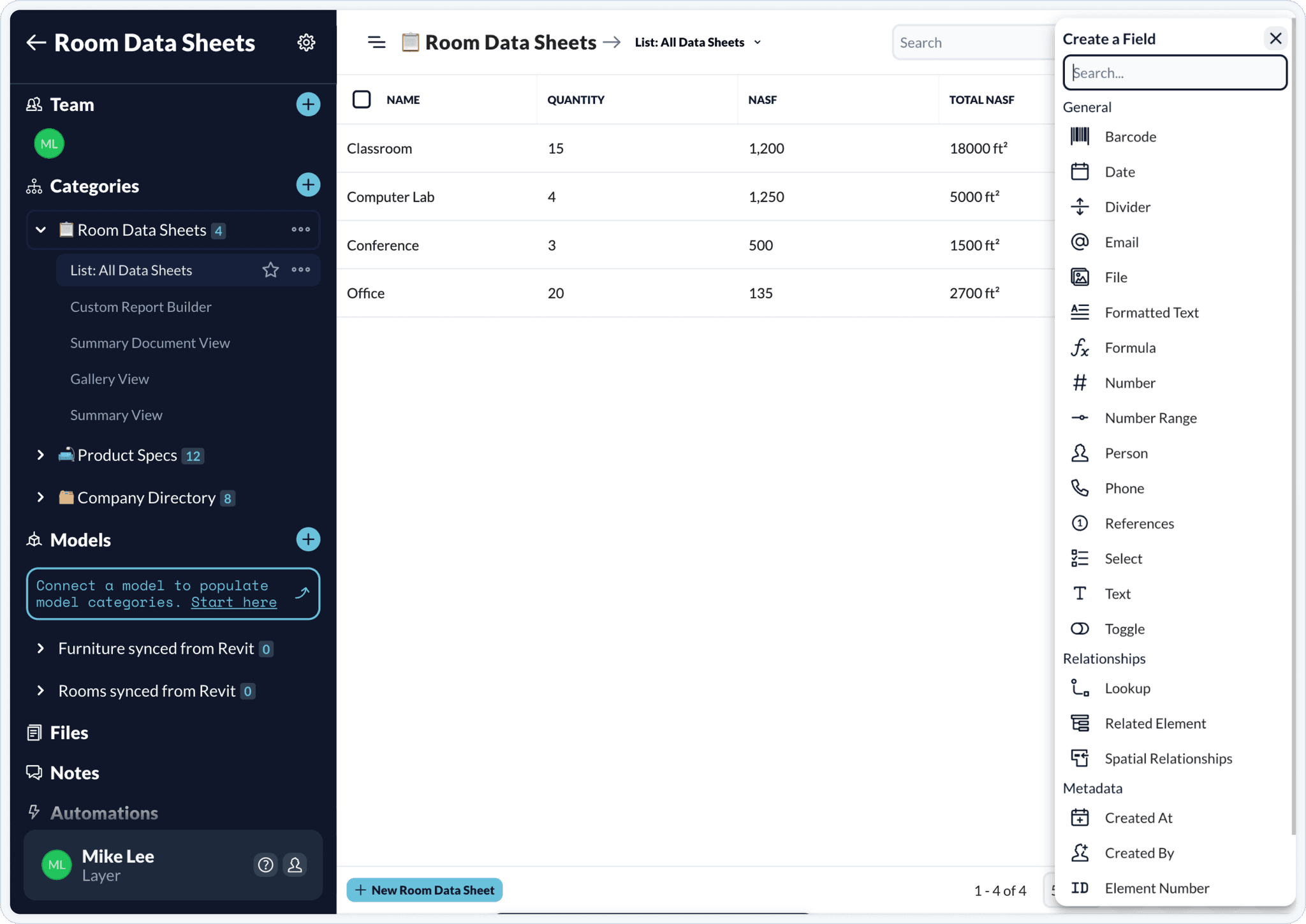The image size is (1306, 924).
Task: Select the Toggle field type
Action: pyautogui.click(x=1125, y=629)
